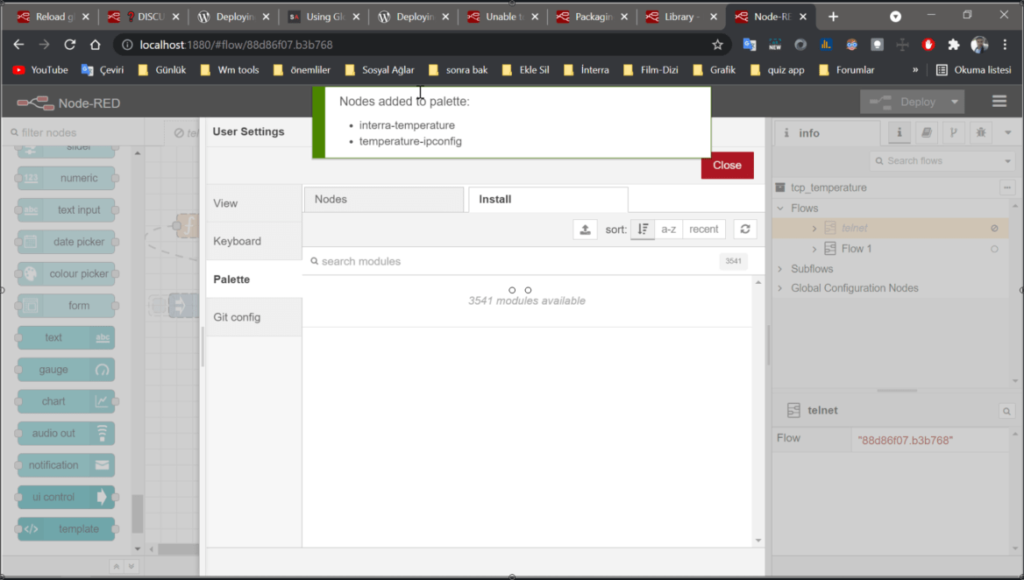Select the text input node
Screen dimensions: 1024x580
(x=66, y=210)
